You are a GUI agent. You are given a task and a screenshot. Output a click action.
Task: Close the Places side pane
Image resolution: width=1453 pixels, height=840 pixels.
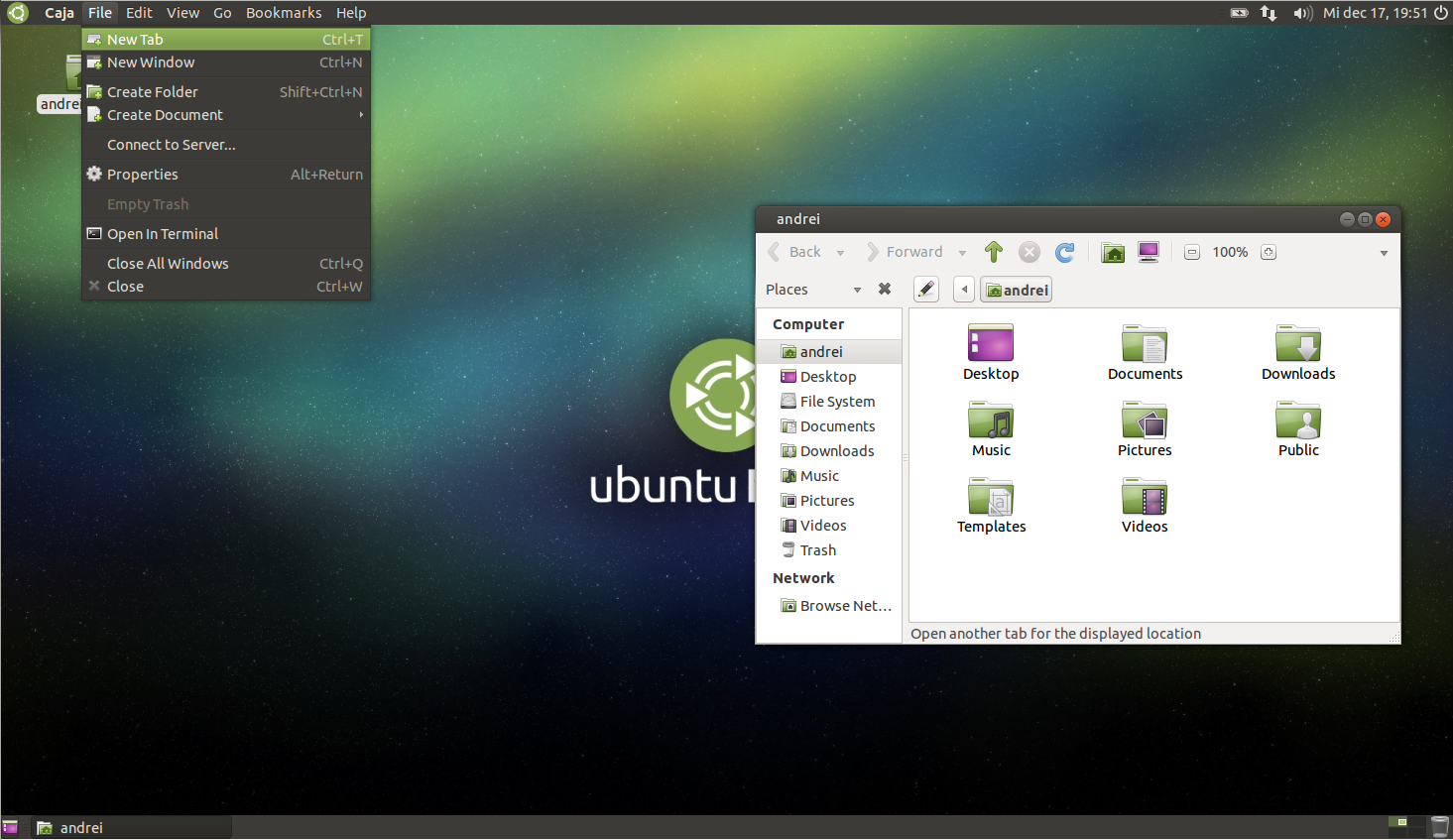884,289
